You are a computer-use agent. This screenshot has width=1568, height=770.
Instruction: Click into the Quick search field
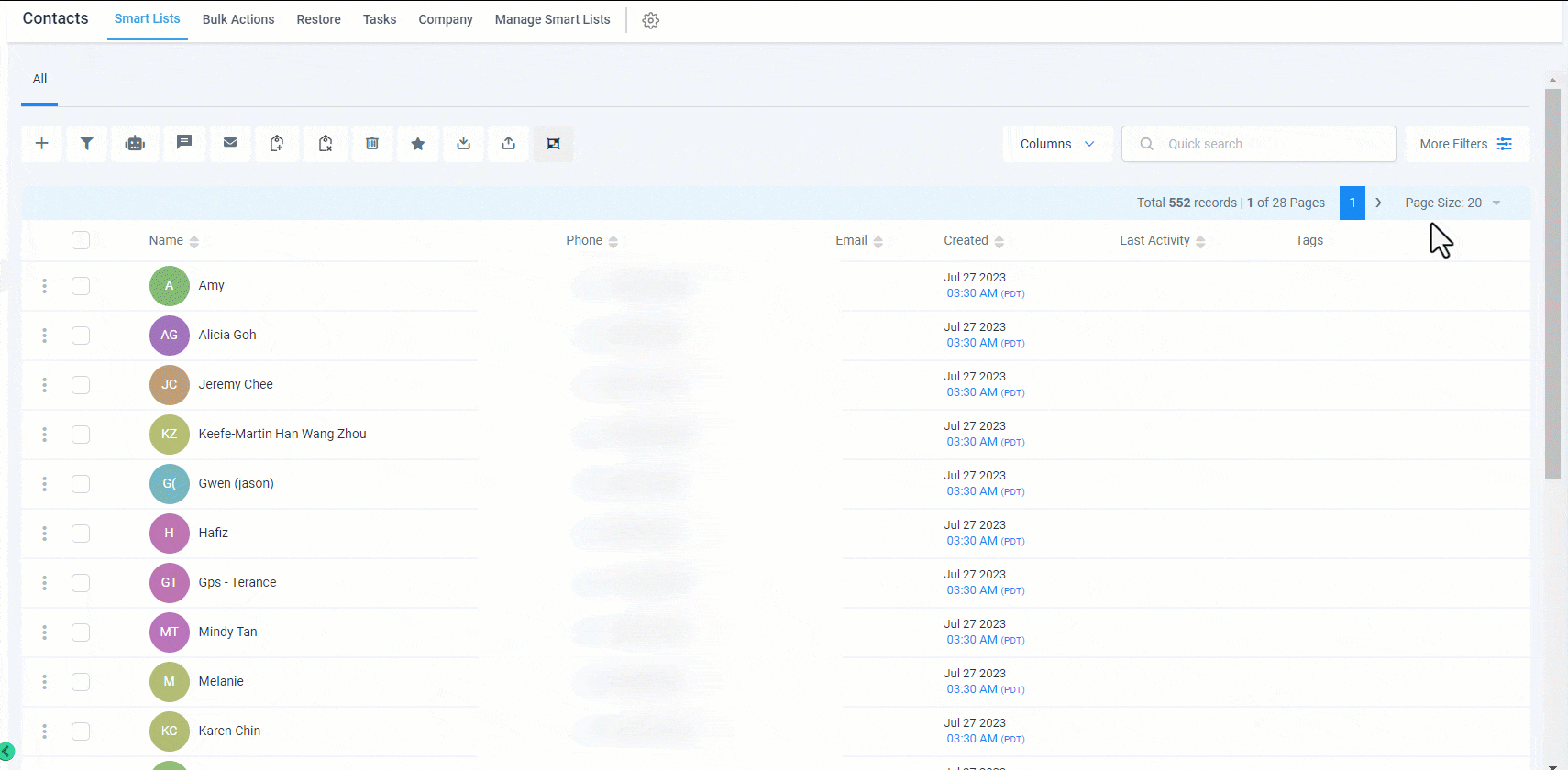coord(1270,144)
